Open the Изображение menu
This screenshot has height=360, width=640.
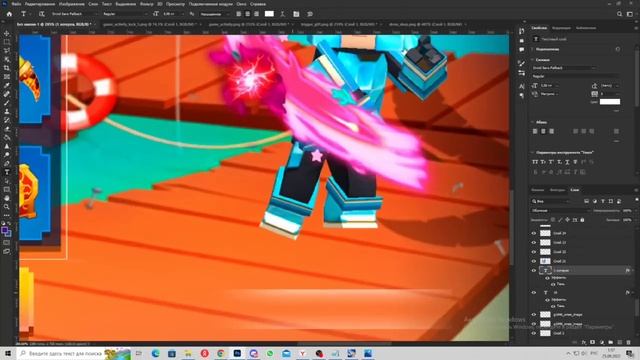click(71, 4)
